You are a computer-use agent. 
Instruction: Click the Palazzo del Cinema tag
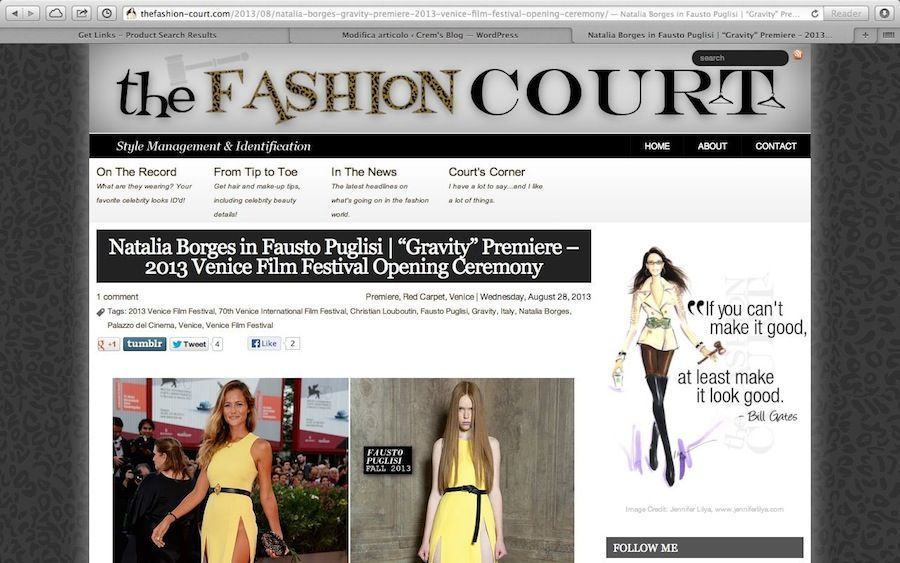141,325
